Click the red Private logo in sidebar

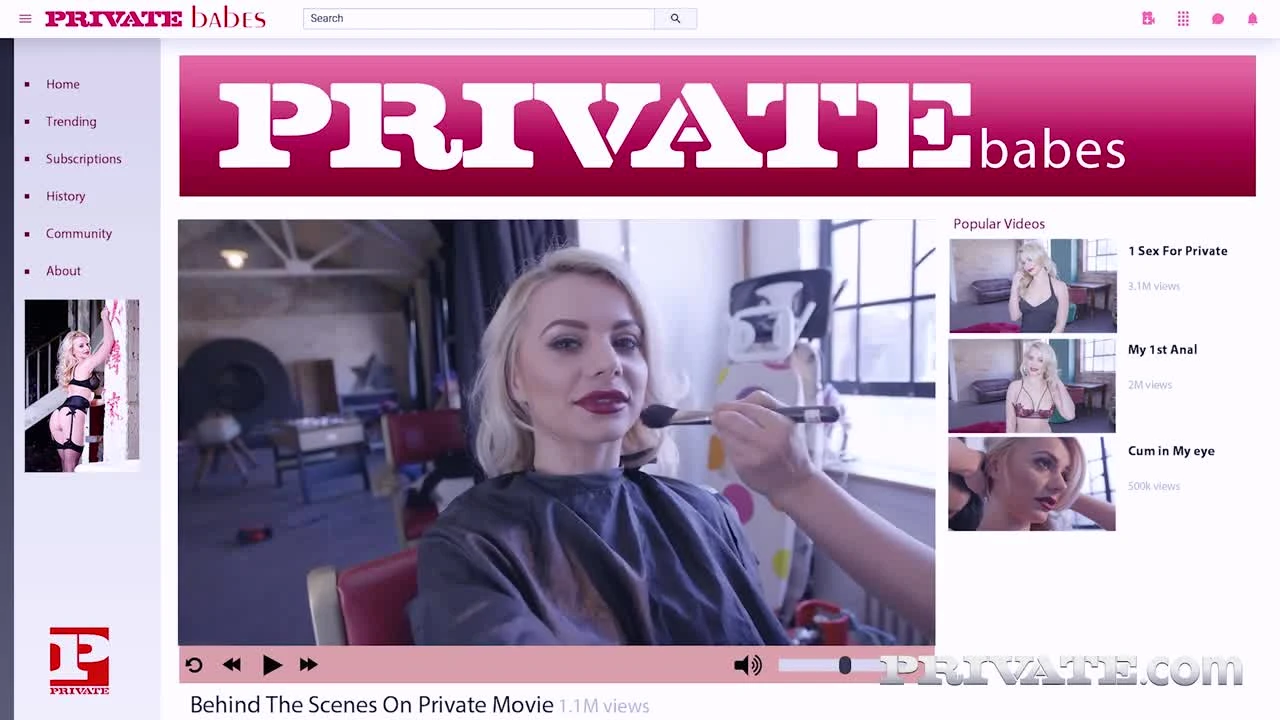pos(79,661)
